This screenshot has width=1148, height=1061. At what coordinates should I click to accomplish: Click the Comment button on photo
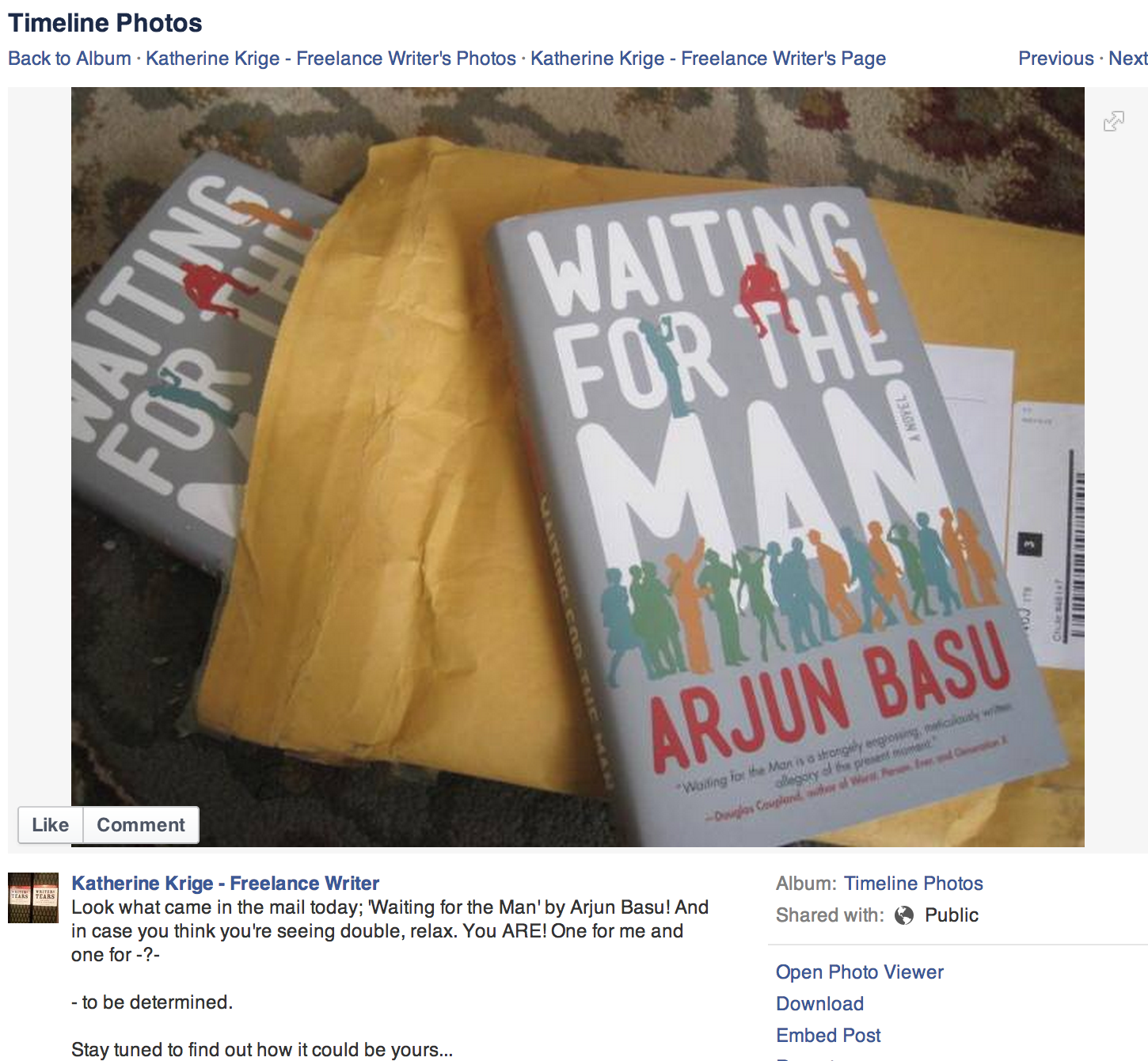(x=141, y=825)
